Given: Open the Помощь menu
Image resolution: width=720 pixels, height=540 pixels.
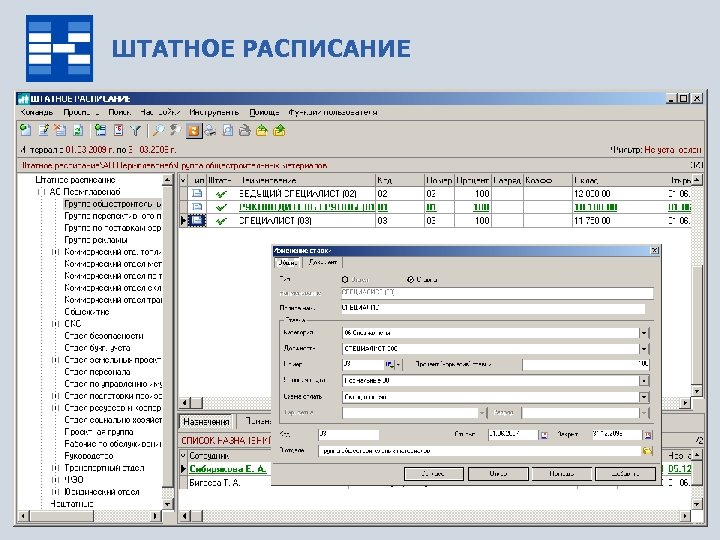Looking at the screenshot, I should click(x=264, y=112).
